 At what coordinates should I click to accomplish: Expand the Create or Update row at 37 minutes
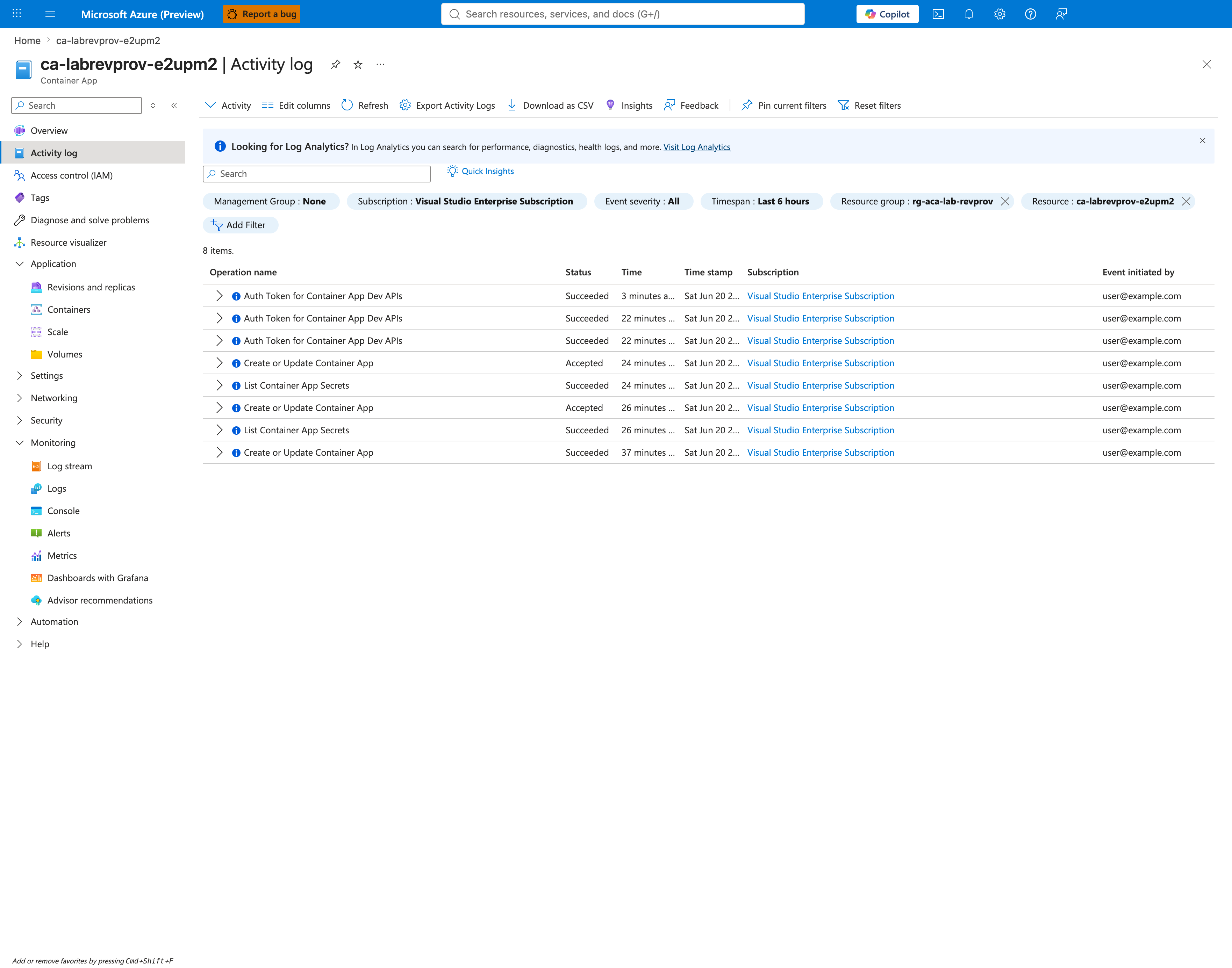point(220,452)
